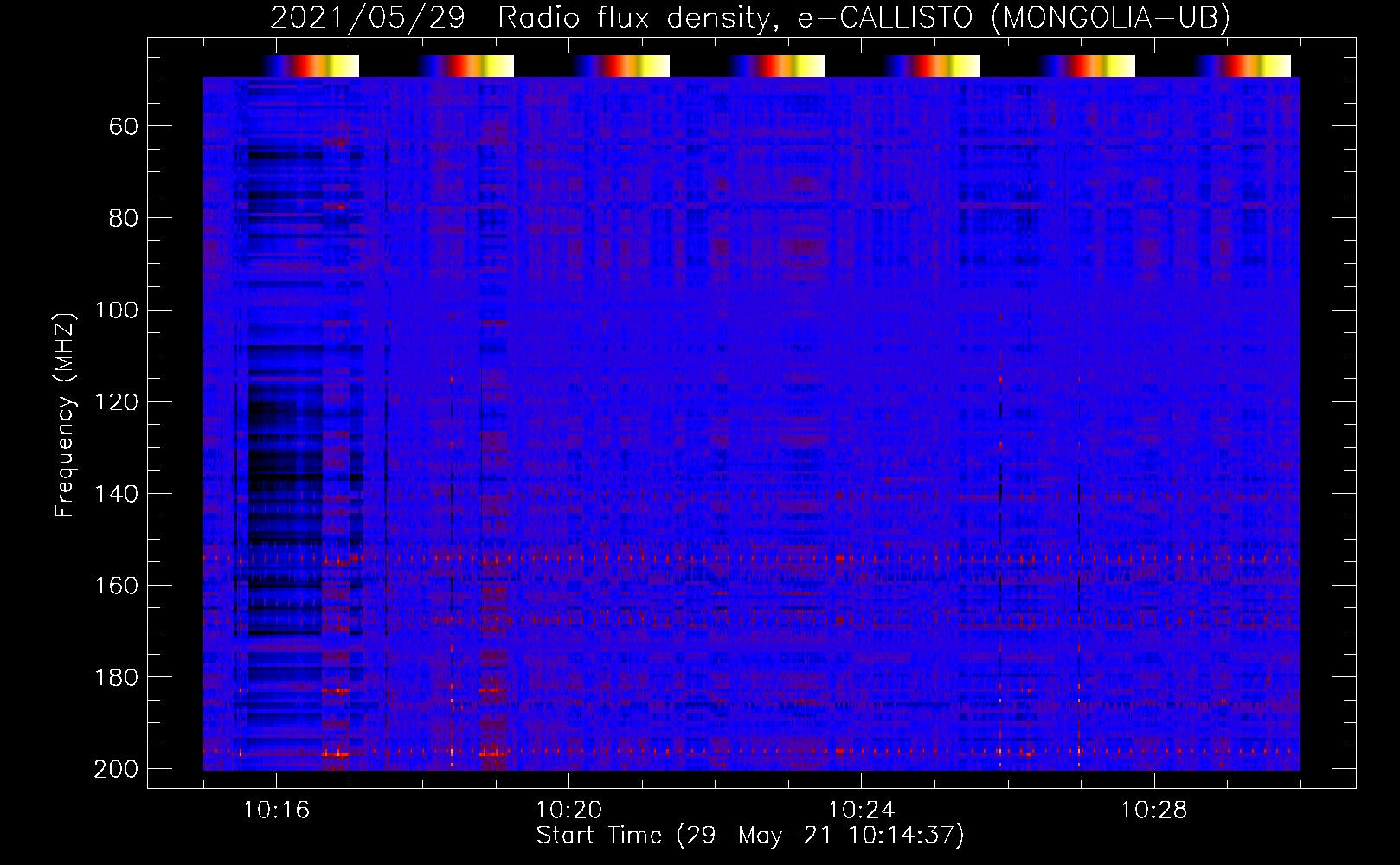
Task: Click the x-axis label 'Start Time (29-May-21 10:14:37)'
Action: (x=750, y=836)
